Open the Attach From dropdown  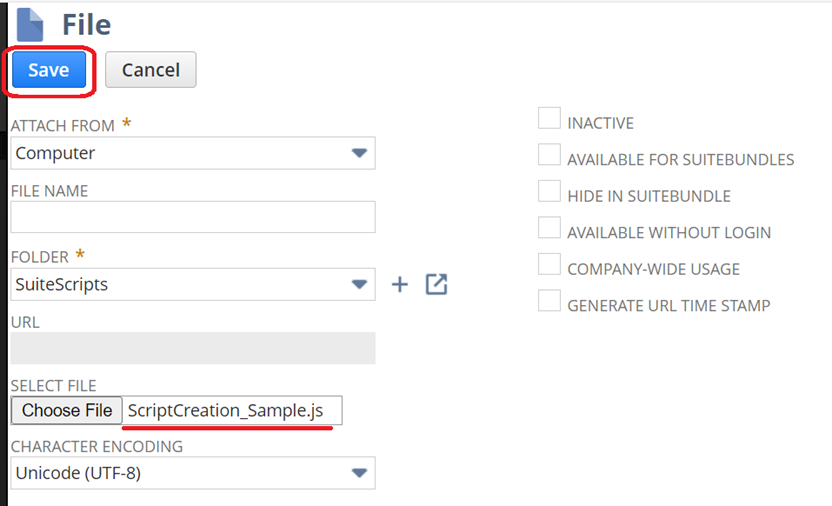pyautogui.click(x=192, y=153)
